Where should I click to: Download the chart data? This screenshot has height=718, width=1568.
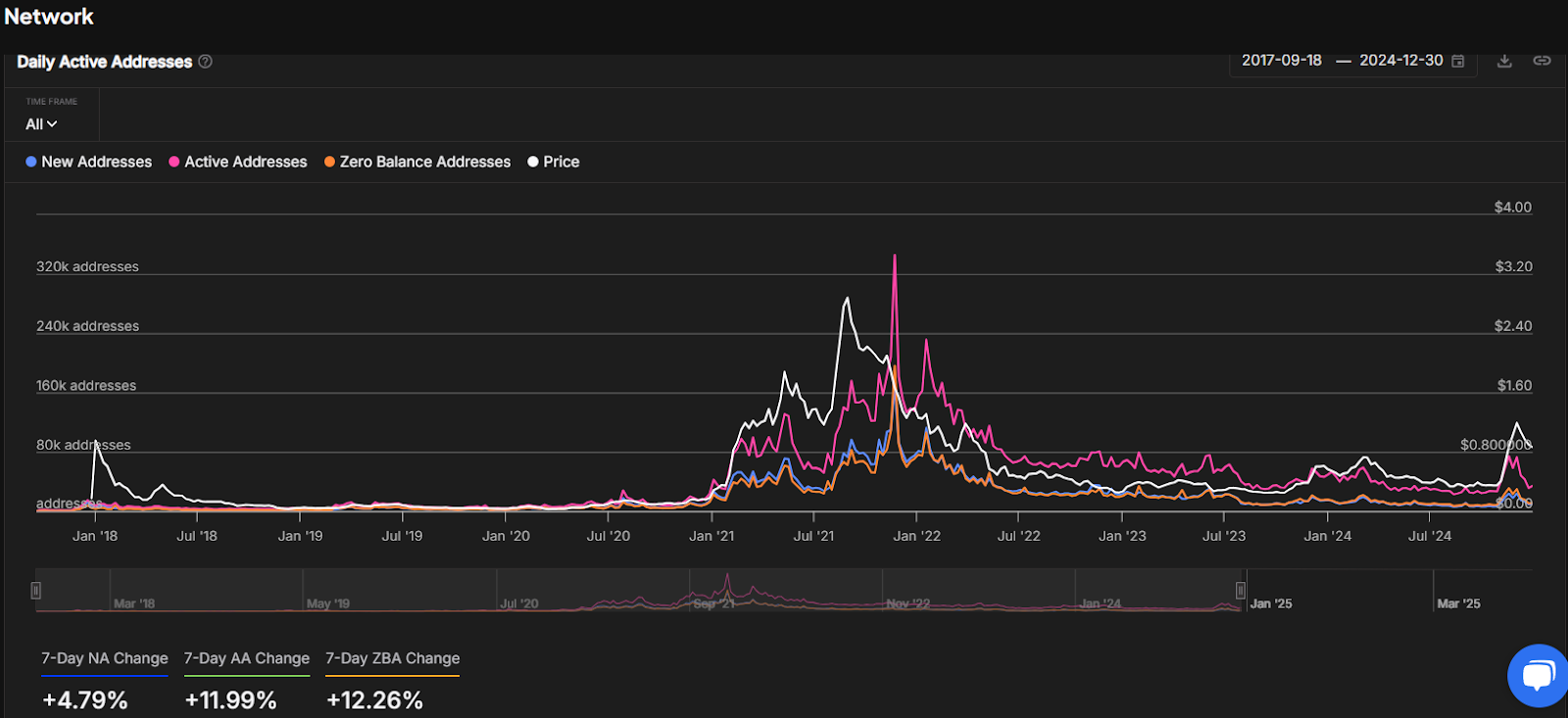pyautogui.click(x=1504, y=61)
